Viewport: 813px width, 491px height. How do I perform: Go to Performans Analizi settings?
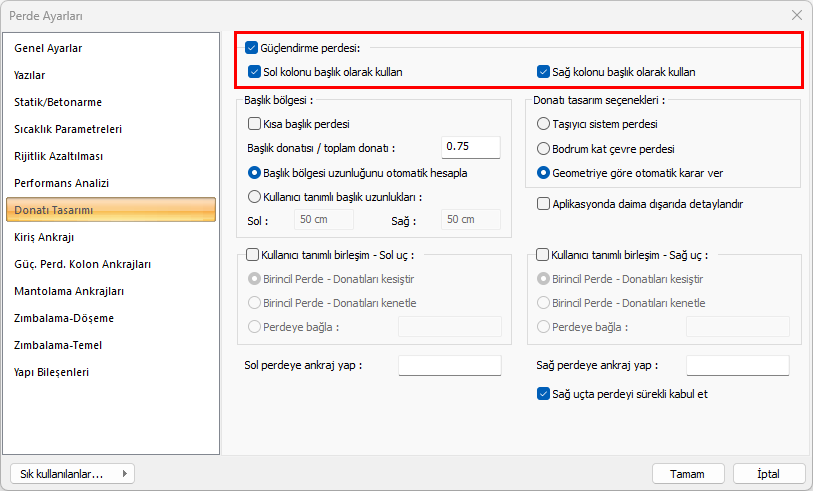[61, 183]
